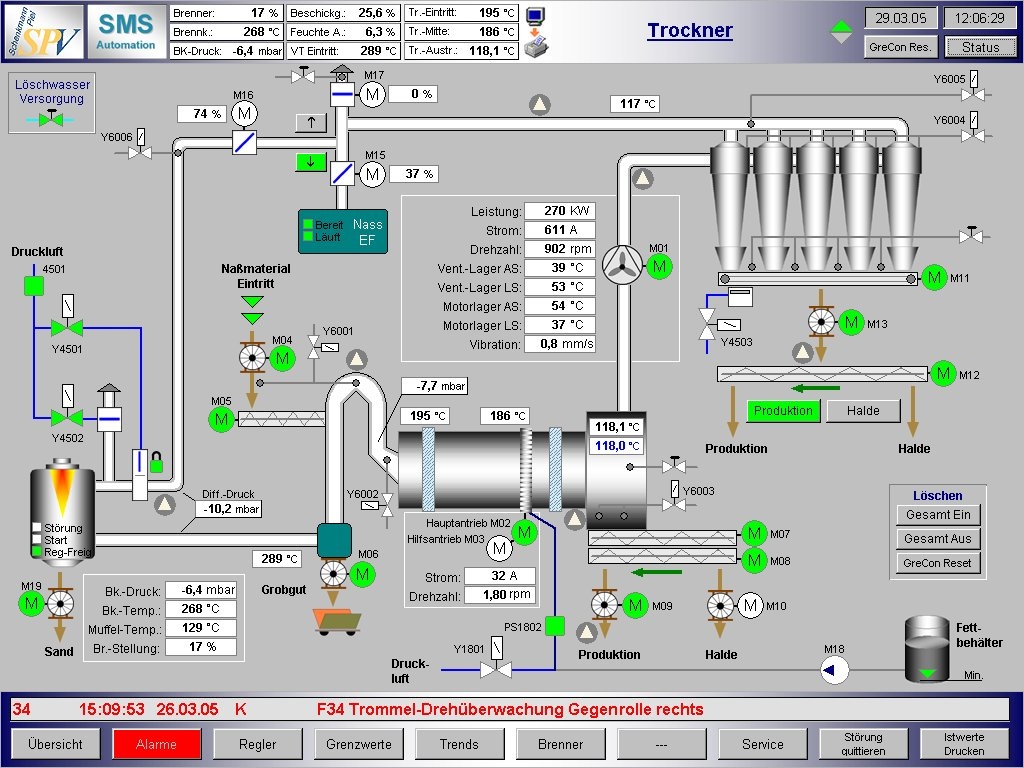Select the Löschwasser Versorgung valve icon
The width and height of the screenshot is (1024, 768).
coord(50,119)
